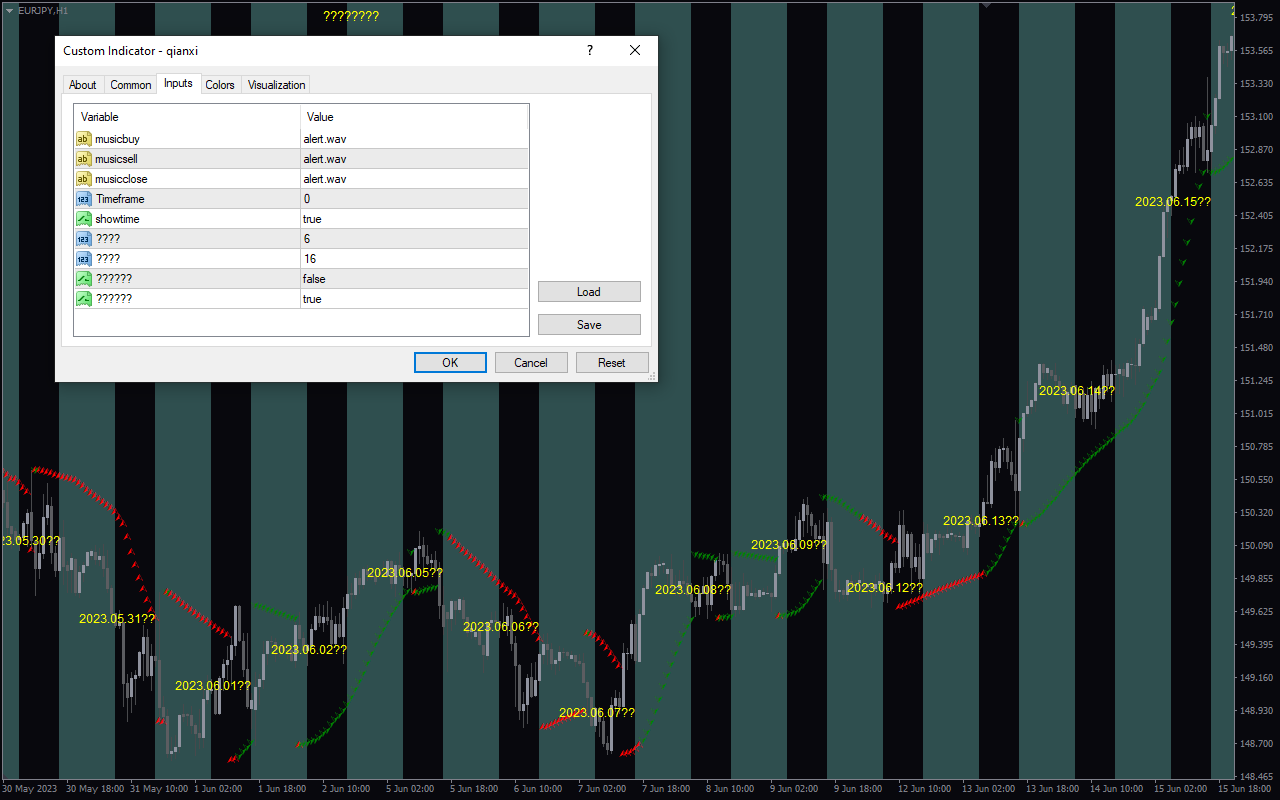
Task: Open the About tab
Action: click(x=83, y=85)
